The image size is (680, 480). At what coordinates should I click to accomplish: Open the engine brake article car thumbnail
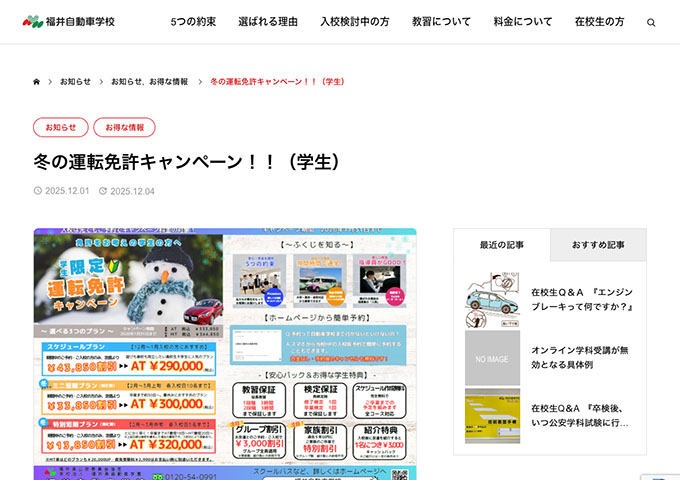point(492,300)
